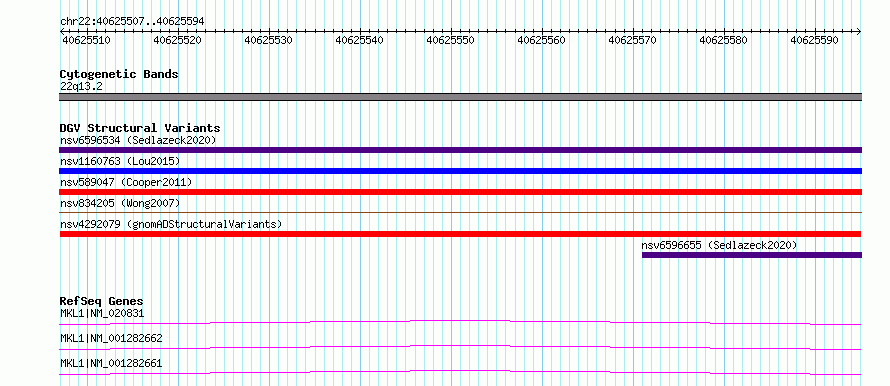This screenshot has height=386, width=890.
Task: Click the magenta MKL1|NM_001282662 transcript line
Action: point(460,347)
